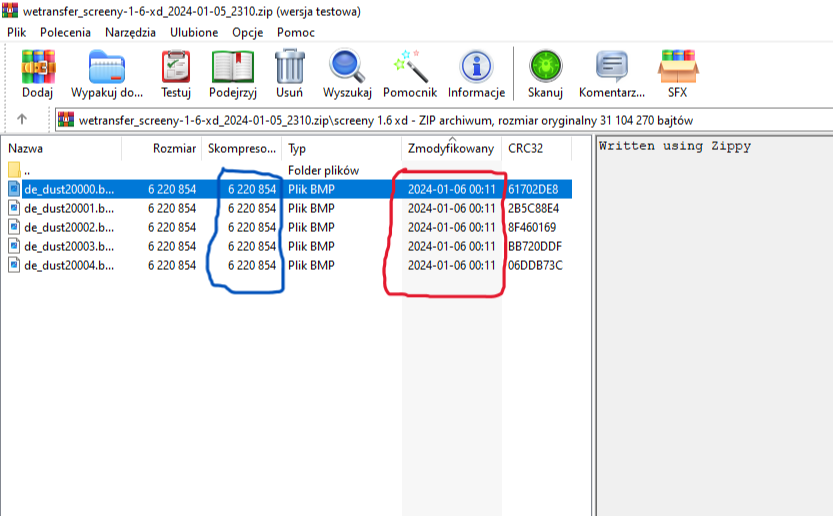The width and height of the screenshot is (833, 516).
Task: Open the Podejrzyj (View) book icon
Action: pyautogui.click(x=233, y=67)
